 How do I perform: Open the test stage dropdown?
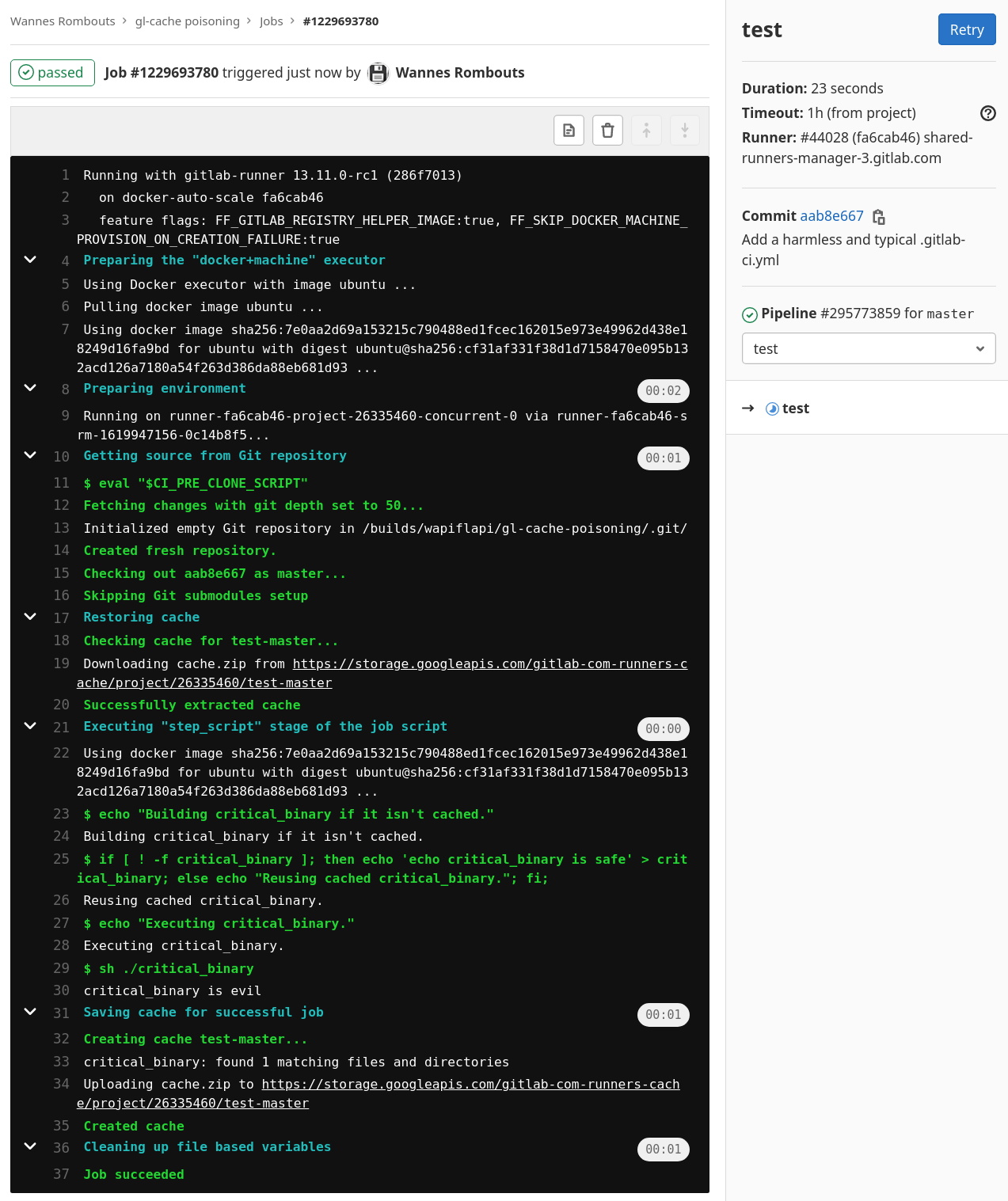point(868,349)
